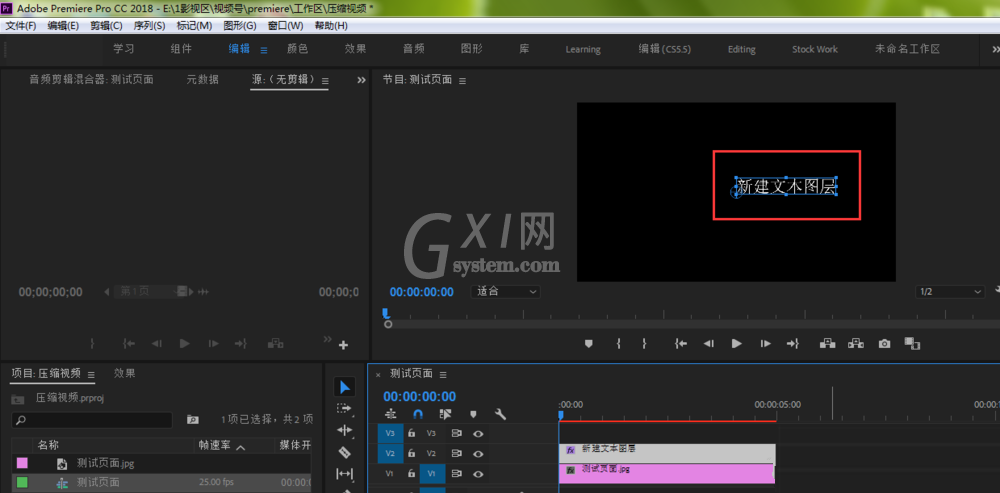Viewport: 1000px width, 493px height.
Task: Sort by 帧速率 column header
Action: pyautogui.click(x=214, y=446)
